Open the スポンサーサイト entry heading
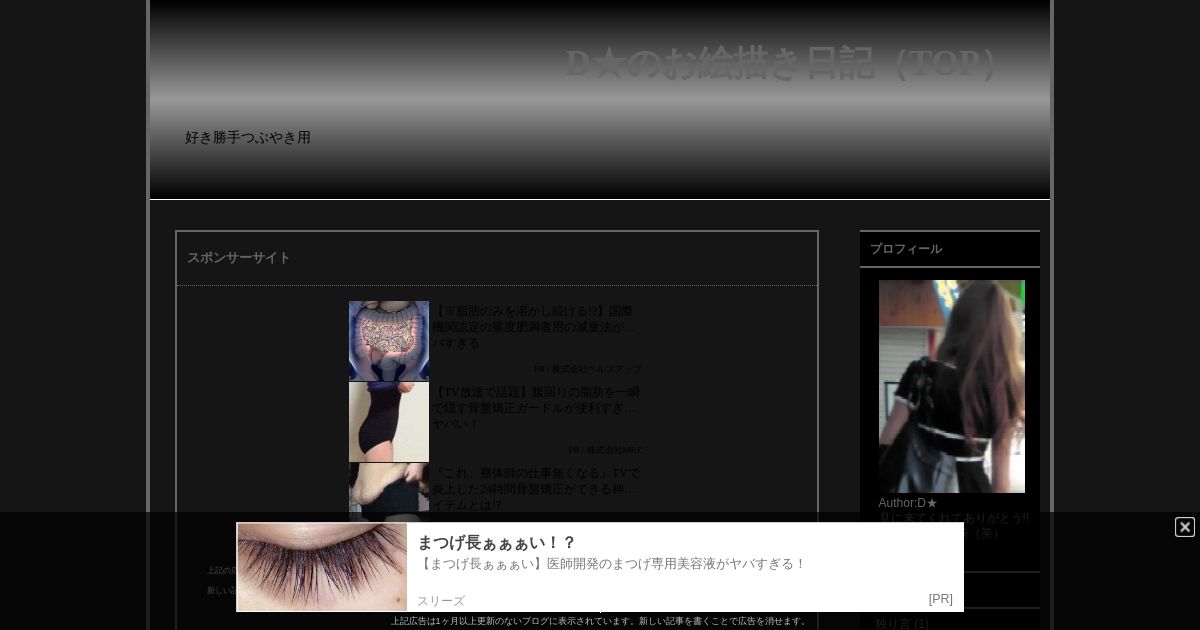 pyautogui.click(x=239, y=258)
